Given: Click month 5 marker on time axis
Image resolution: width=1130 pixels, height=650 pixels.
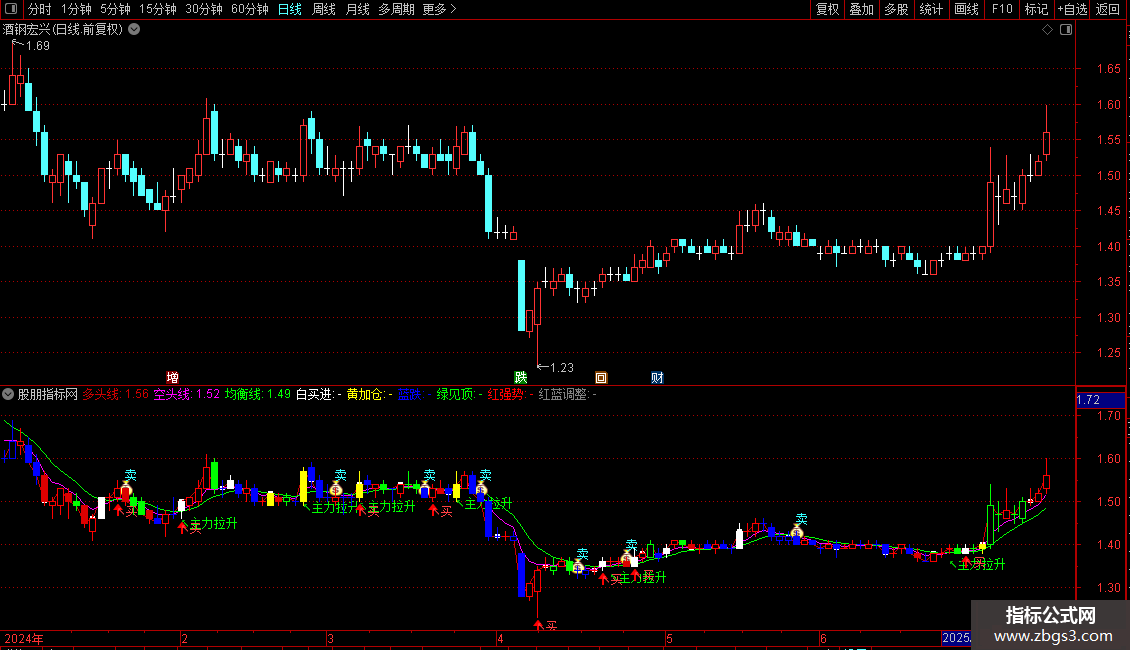Looking at the screenshot, I should 669,638.
